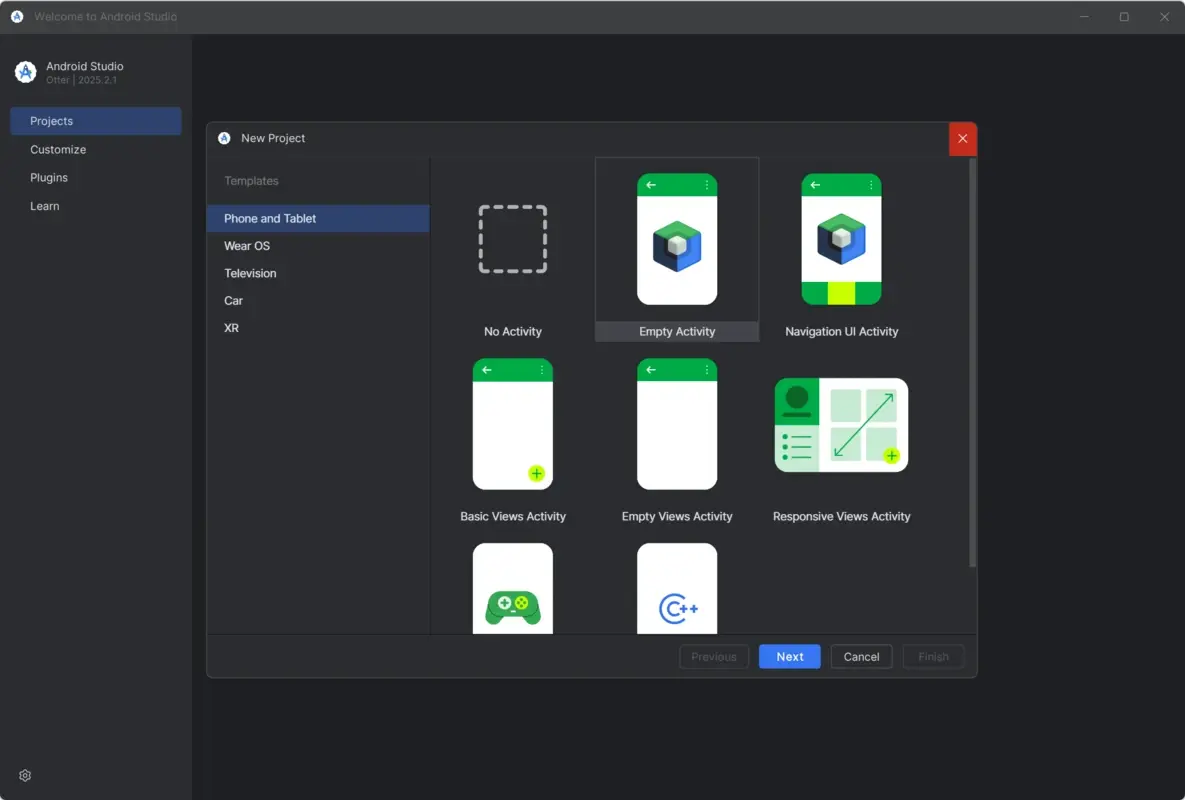
Task: Switch to the Television template category
Action: point(250,273)
